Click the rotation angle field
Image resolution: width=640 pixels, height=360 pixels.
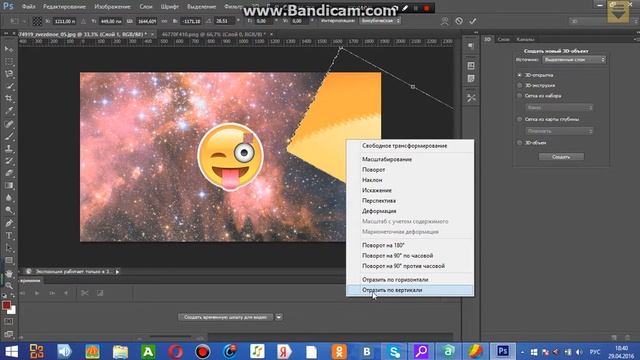[x=224, y=21]
